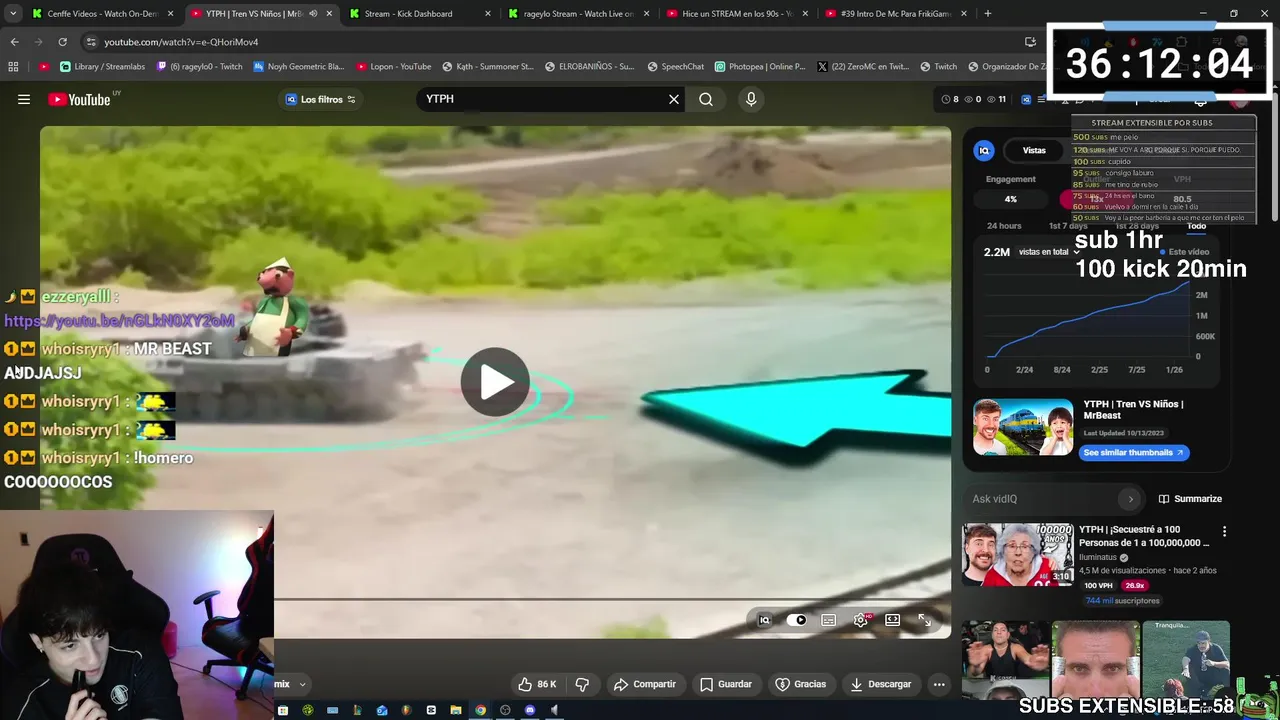Open Library / Streamlabs bookmark
1280x720 pixels.
(x=103, y=67)
